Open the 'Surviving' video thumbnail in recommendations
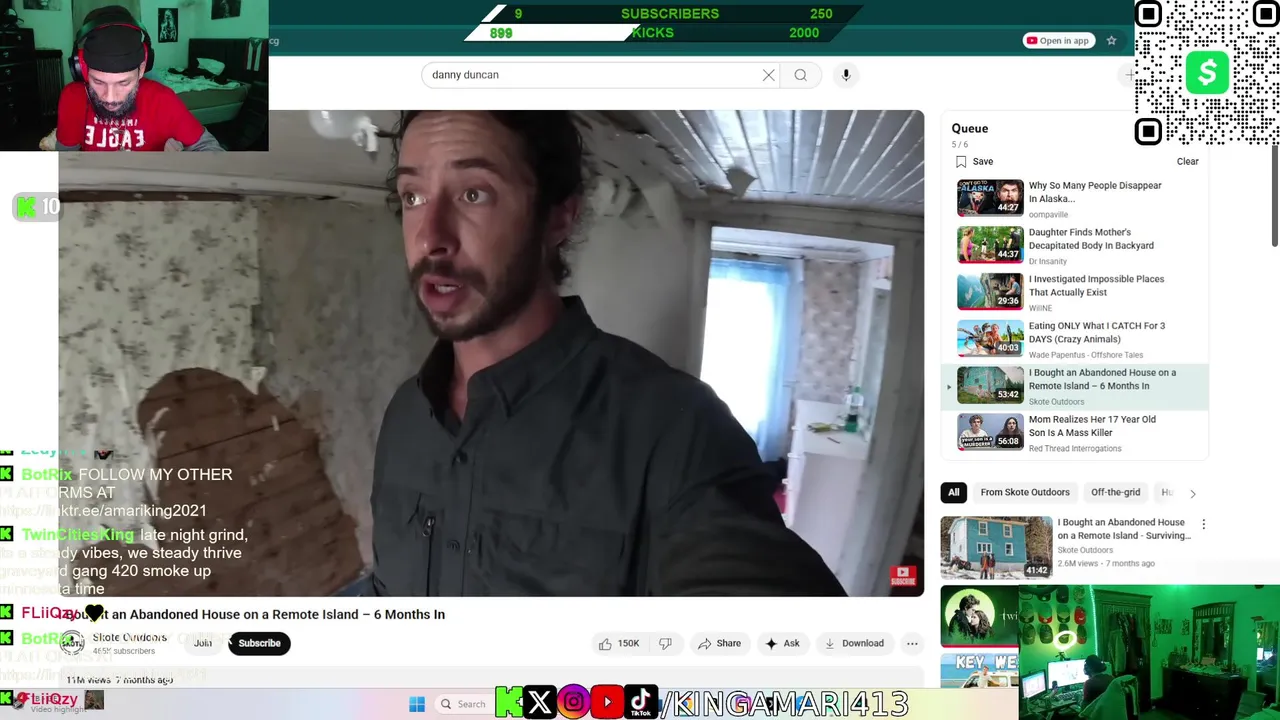Image resolution: width=1280 pixels, height=720 pixels. pos(996,547)
